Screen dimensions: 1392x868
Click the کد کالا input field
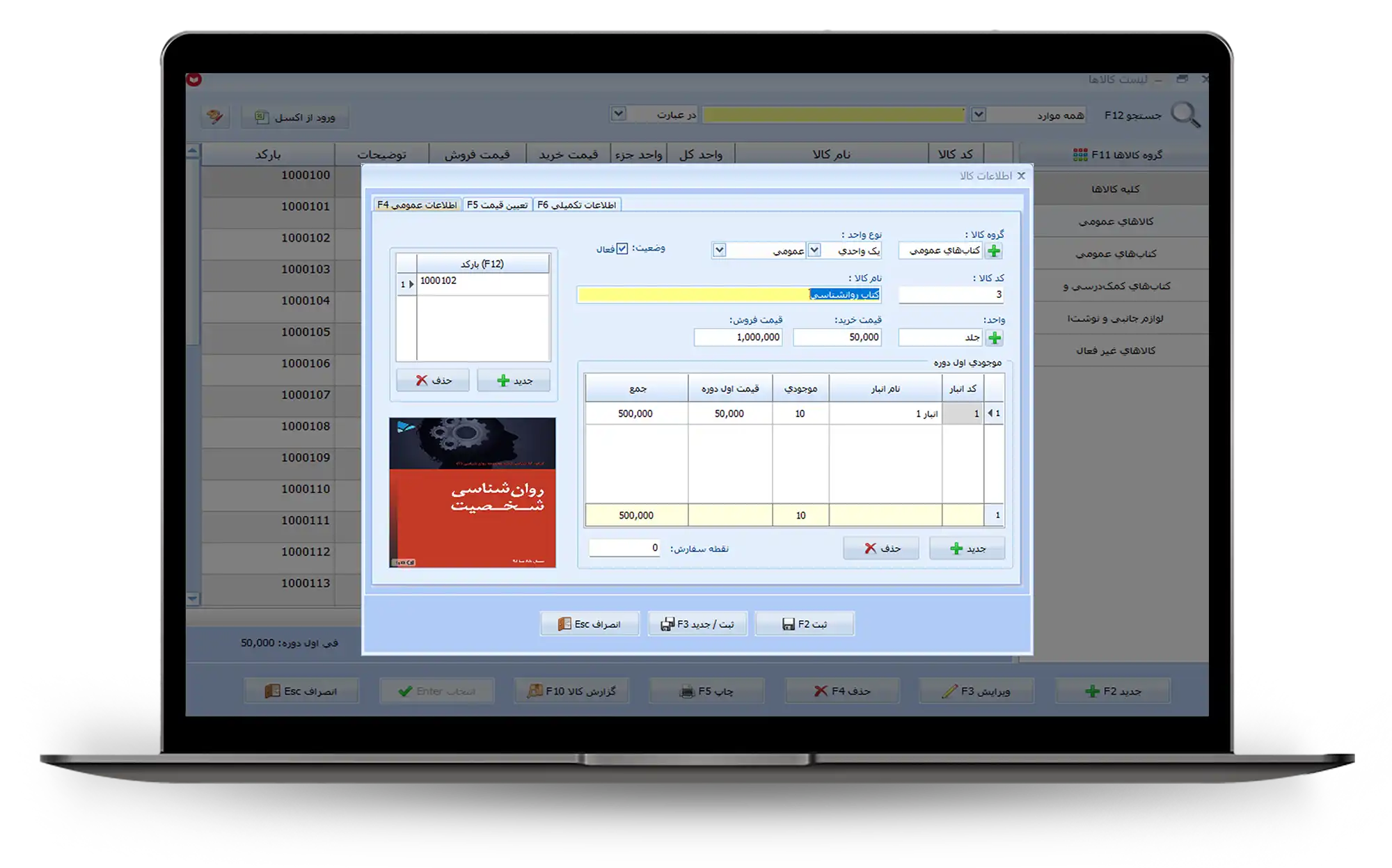(951, 294)
